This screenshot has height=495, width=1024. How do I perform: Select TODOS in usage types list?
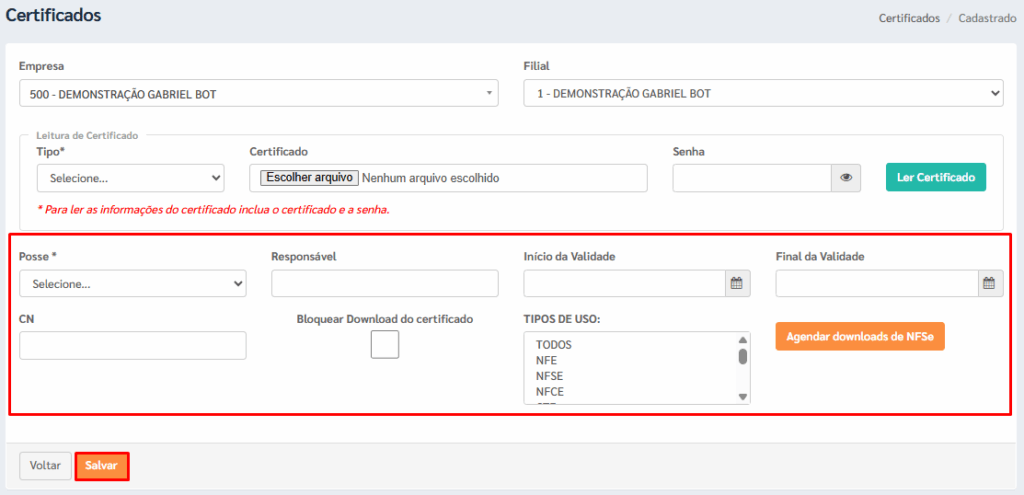554,345
